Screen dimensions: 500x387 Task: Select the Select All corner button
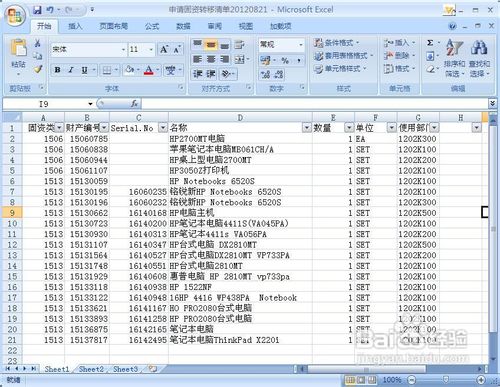click(12, 117)
